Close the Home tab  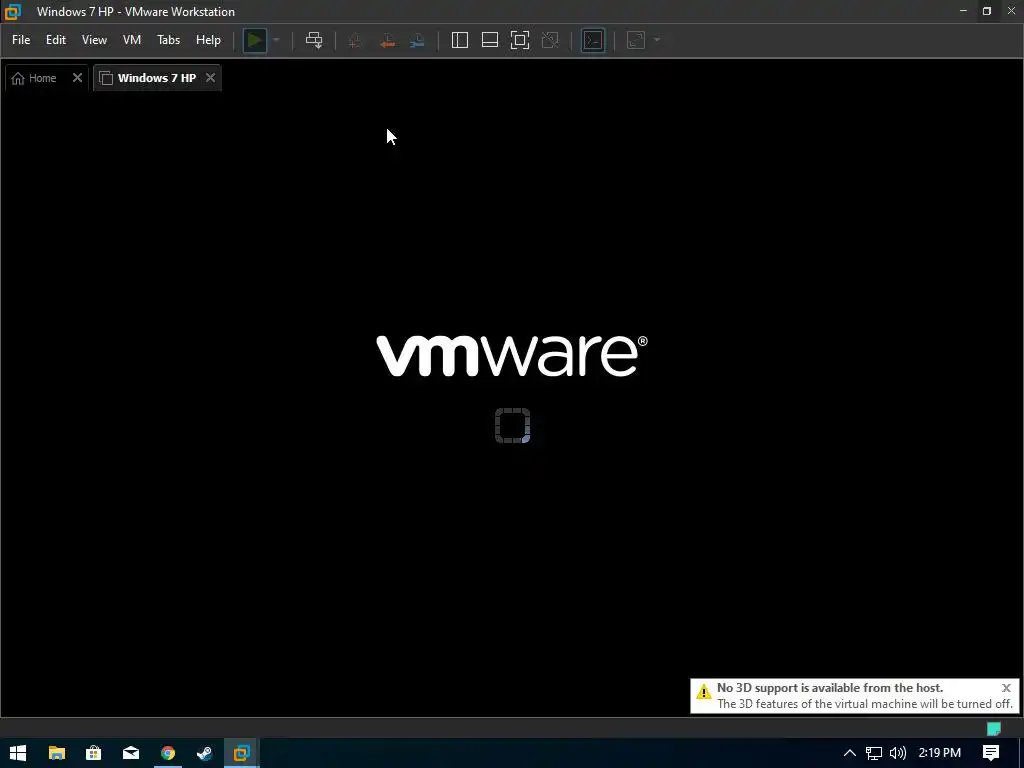pos(77,78)
